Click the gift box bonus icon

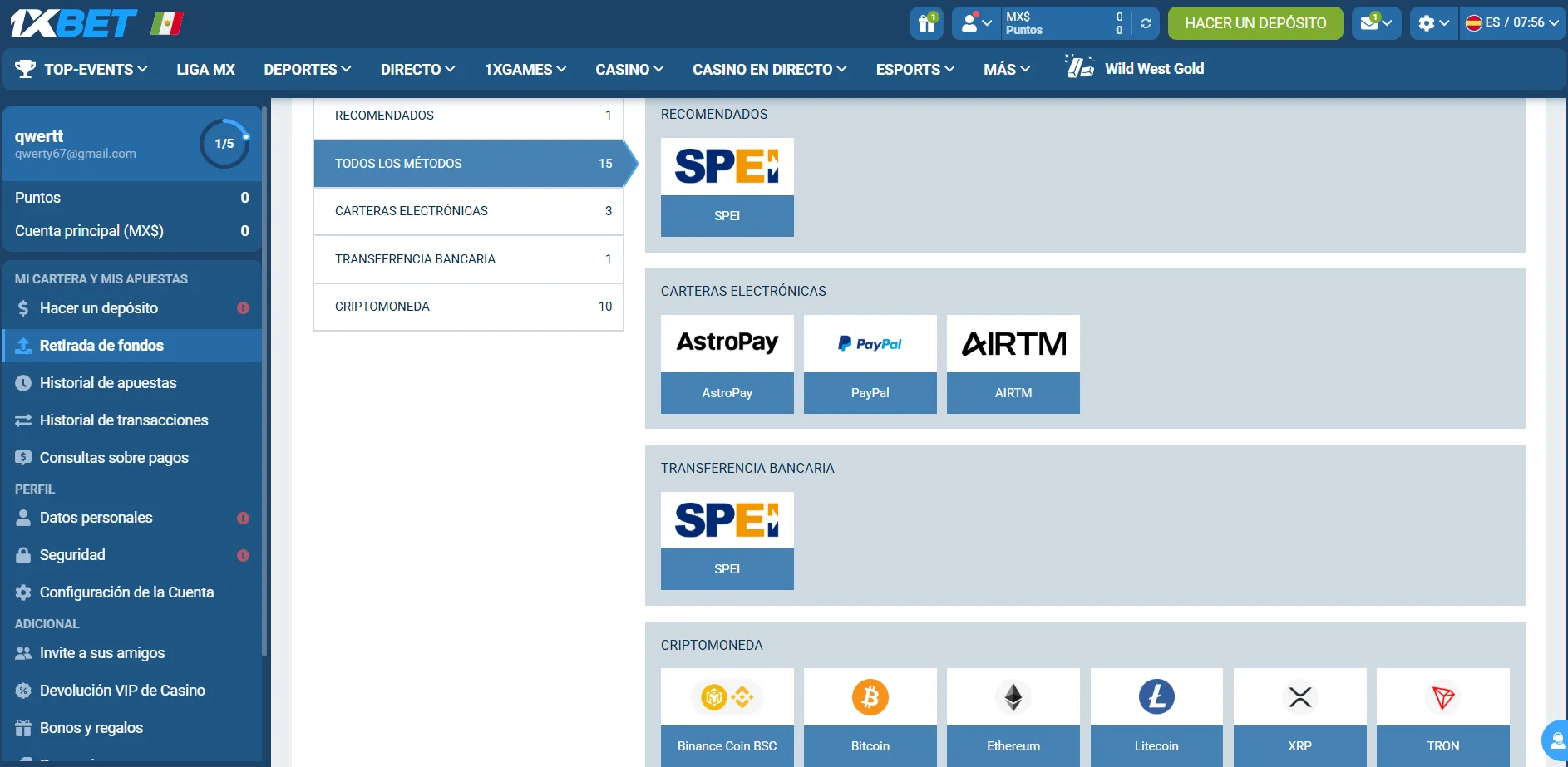point(926,23)
